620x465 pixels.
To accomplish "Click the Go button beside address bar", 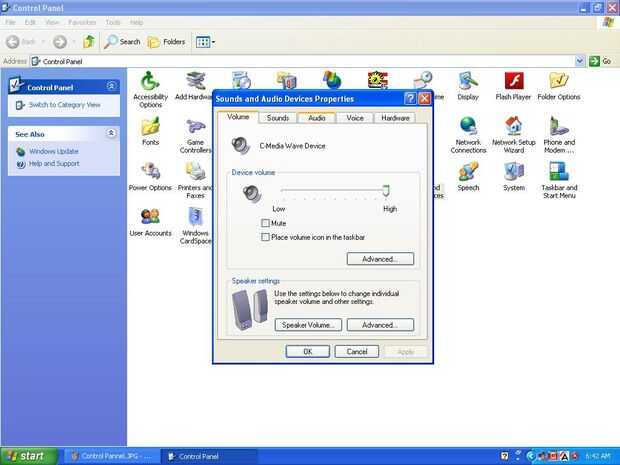I will [600, 61].
